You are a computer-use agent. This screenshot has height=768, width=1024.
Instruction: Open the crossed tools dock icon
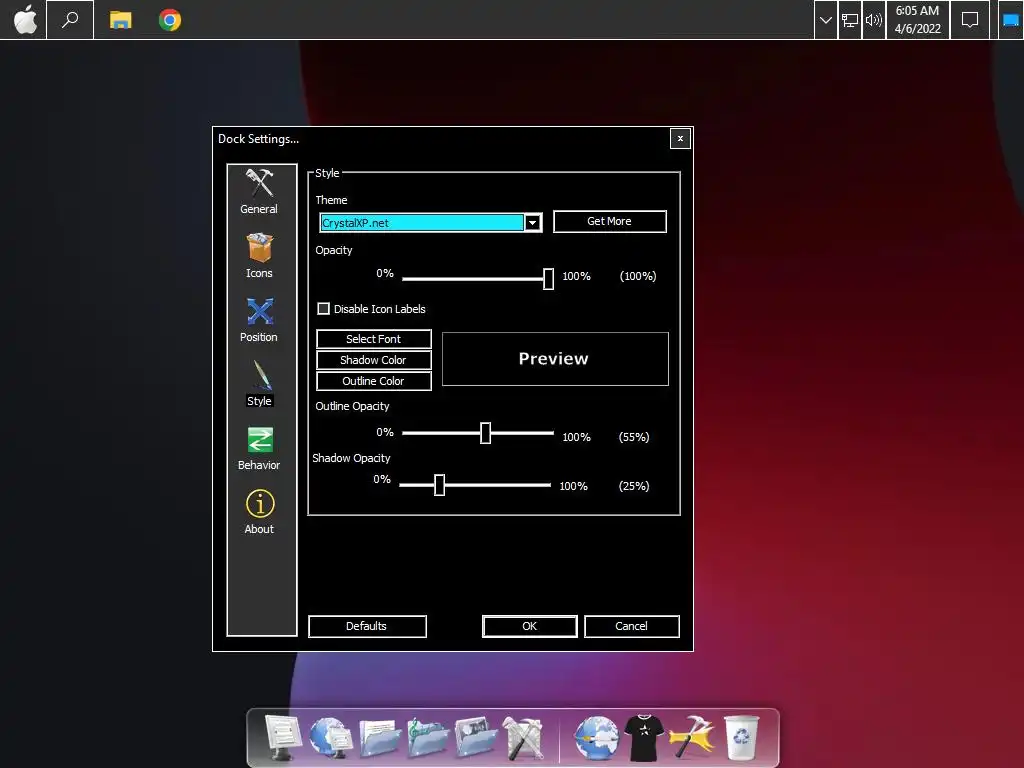(523, 738)
